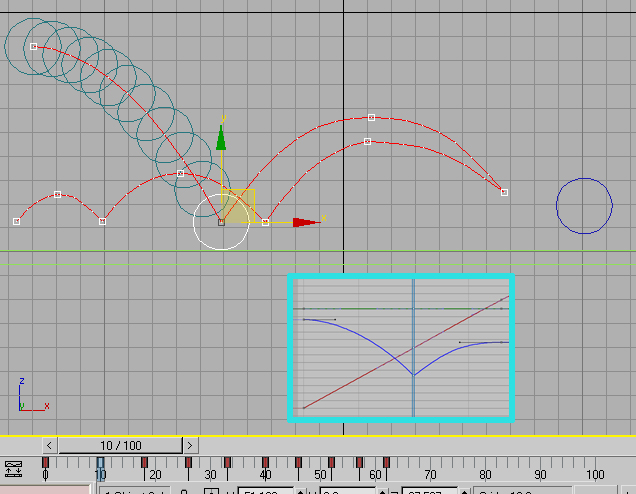The width and height of the screenshot is (636, 494).
Task: Select the keyframe marker at frame 40
Action: coord(265,463)
